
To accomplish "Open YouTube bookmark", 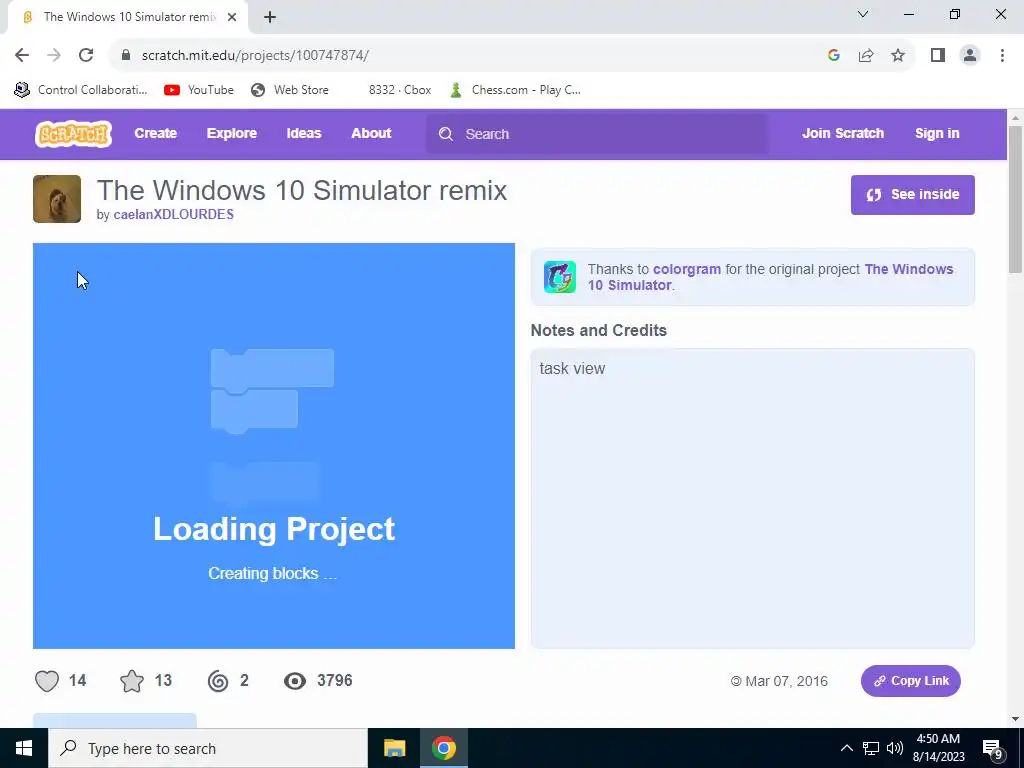I will click(x=199, y=90).
